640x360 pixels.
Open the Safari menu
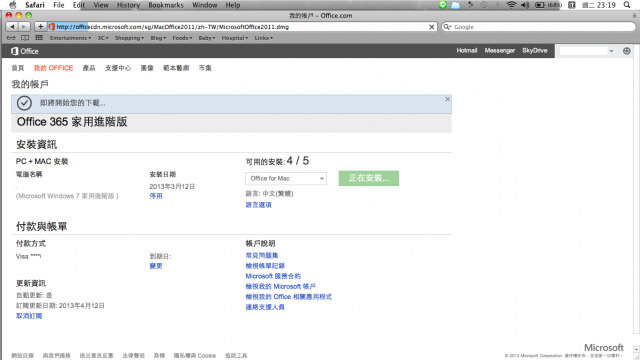pos(35,5)
